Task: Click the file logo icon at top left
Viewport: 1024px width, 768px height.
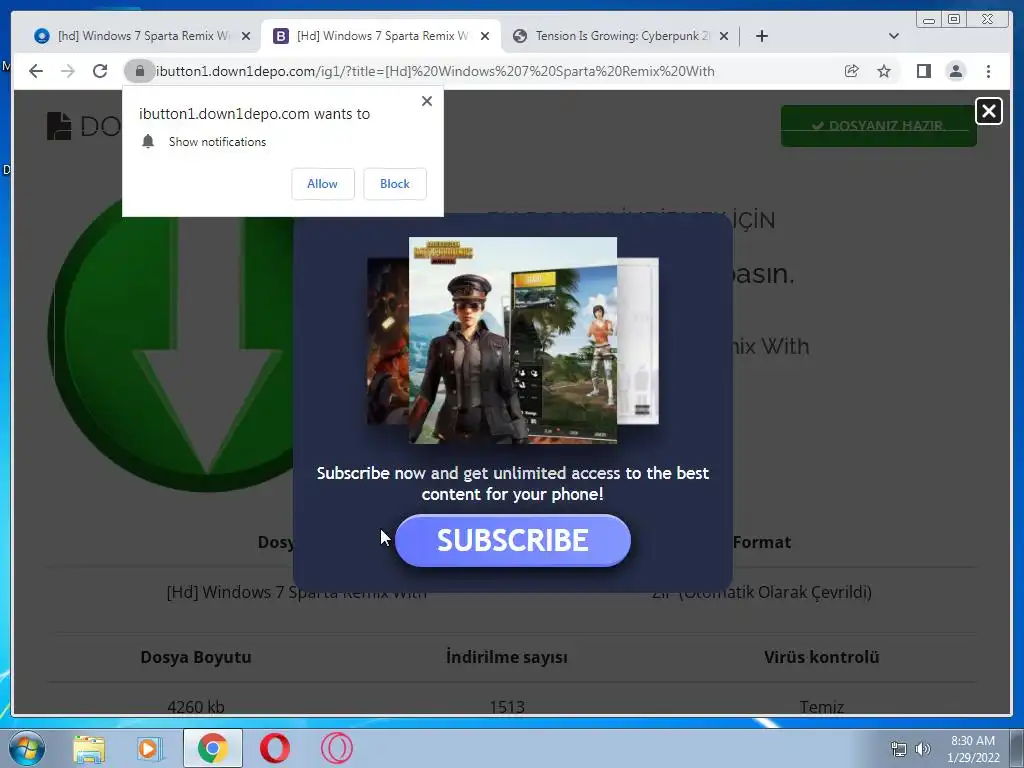Action: (x=59, y=125)
